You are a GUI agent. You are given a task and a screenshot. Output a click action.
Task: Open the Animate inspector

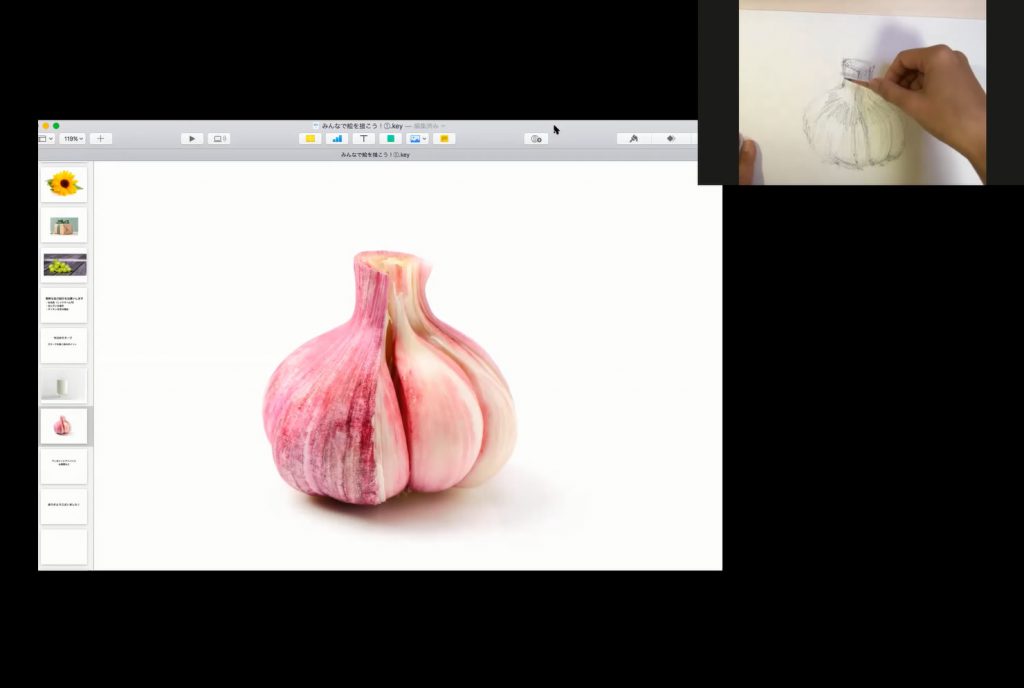(670, 139)
